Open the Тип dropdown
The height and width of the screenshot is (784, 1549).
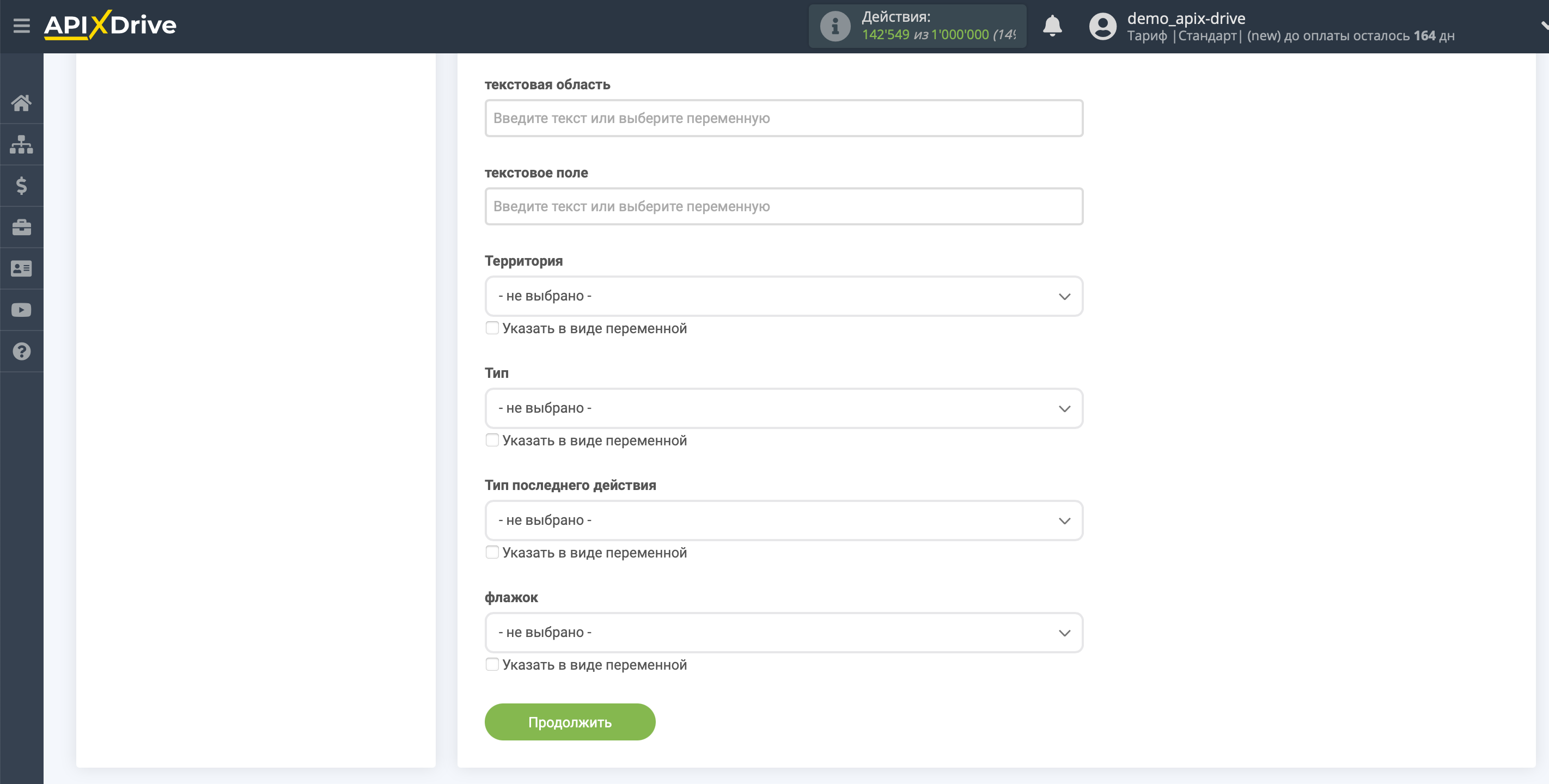(x=784, y=408)
